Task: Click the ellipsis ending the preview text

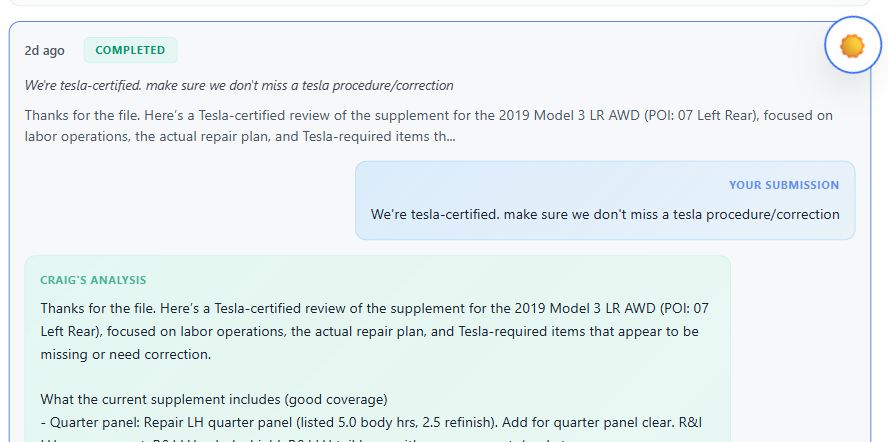Action: point(451,136)
